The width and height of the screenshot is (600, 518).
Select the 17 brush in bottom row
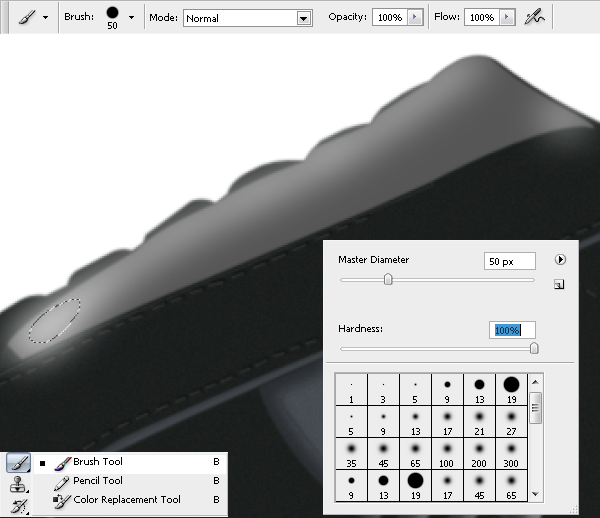(447, 486)
